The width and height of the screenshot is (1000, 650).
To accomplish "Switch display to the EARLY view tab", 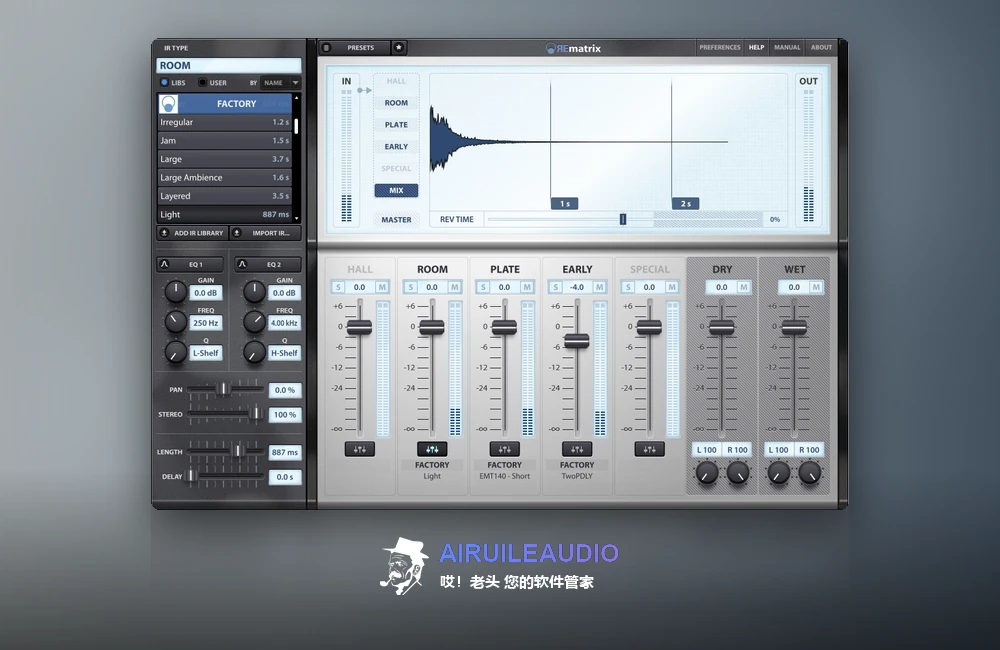I will click(396, 147).
